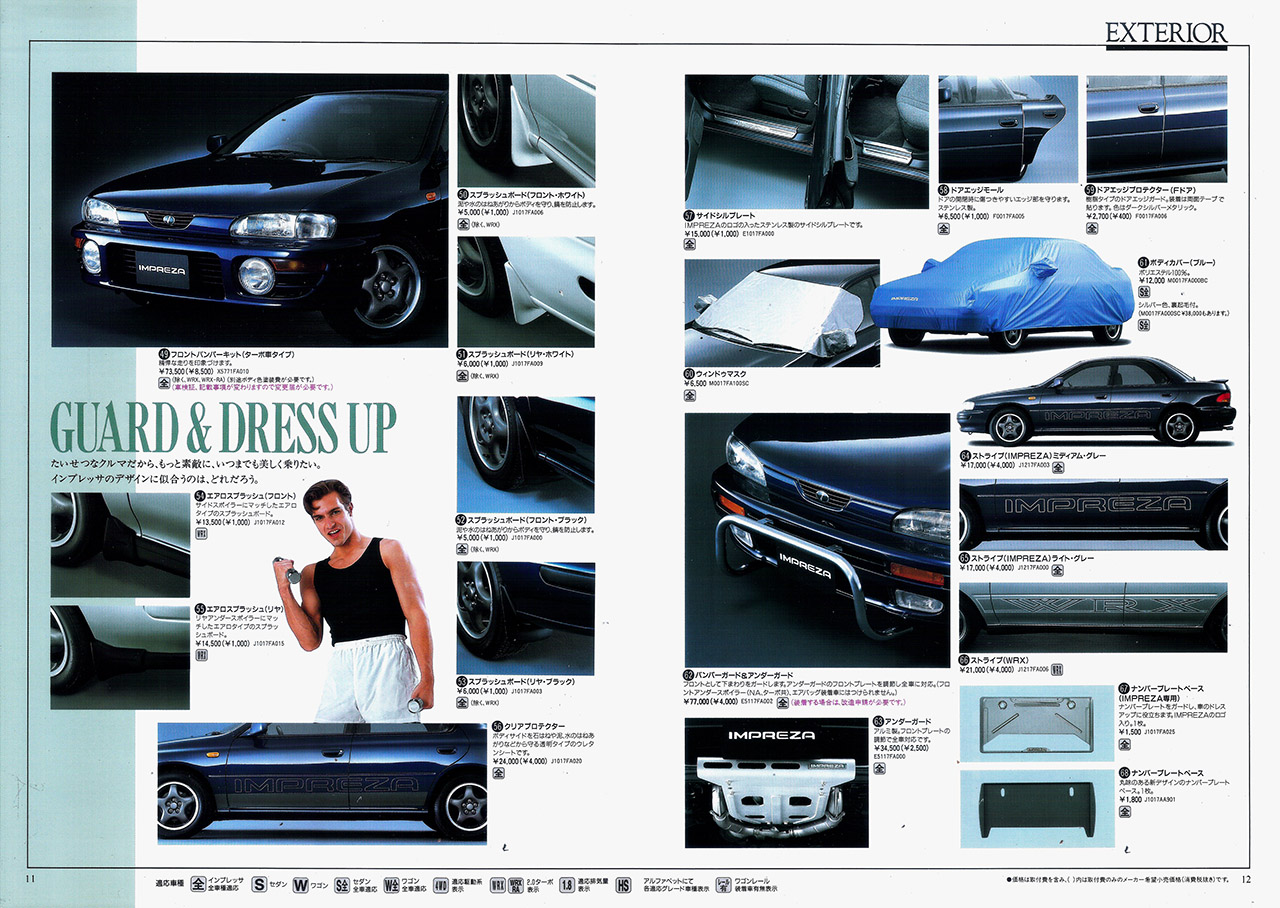The width and height of the screenshot is (1280, 908).
Task: Click the 全 icon under item 51 rear white splash board
Action: point(462,376)
